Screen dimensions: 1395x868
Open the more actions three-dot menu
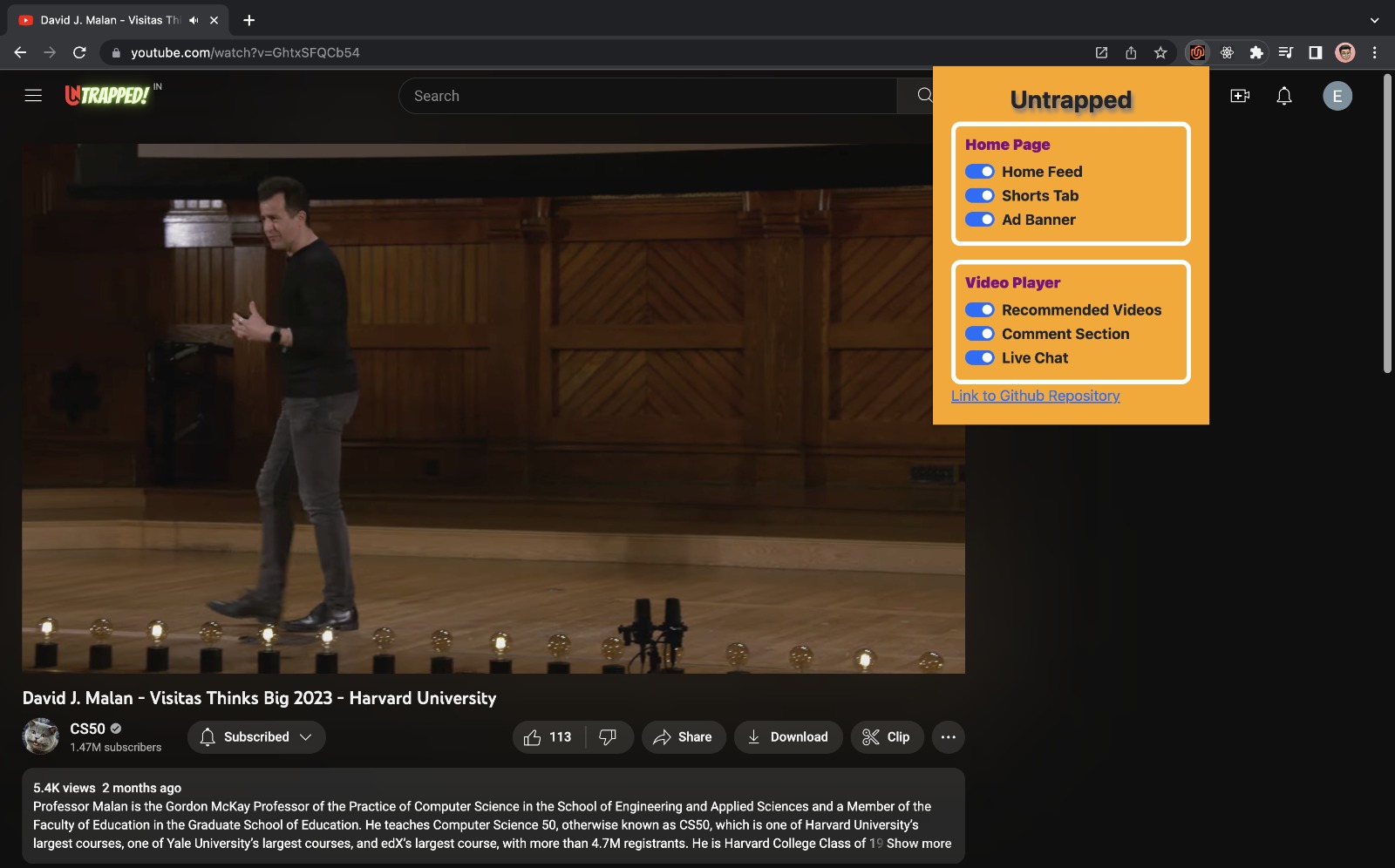click(948, 737)
